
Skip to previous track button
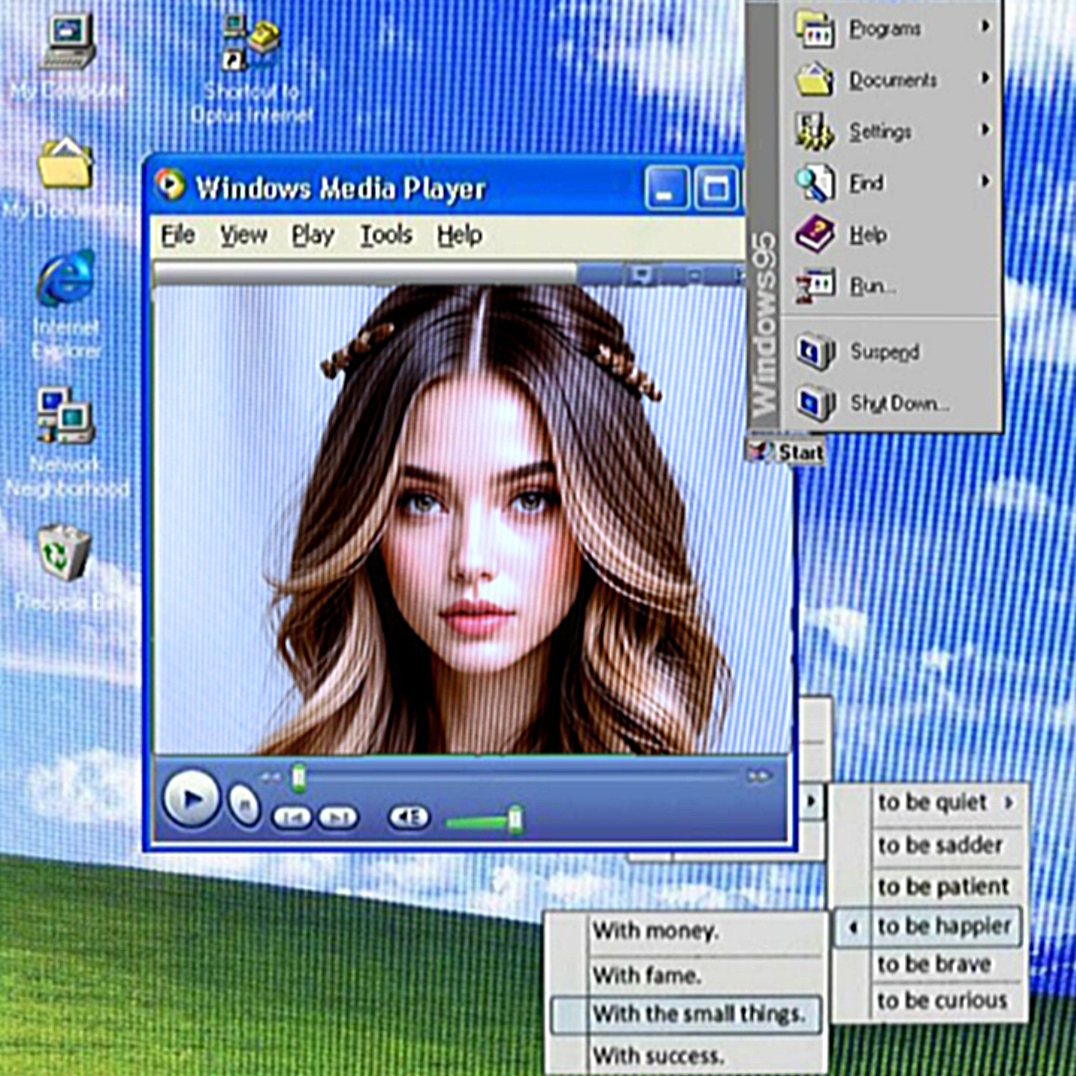pos(292,818)
